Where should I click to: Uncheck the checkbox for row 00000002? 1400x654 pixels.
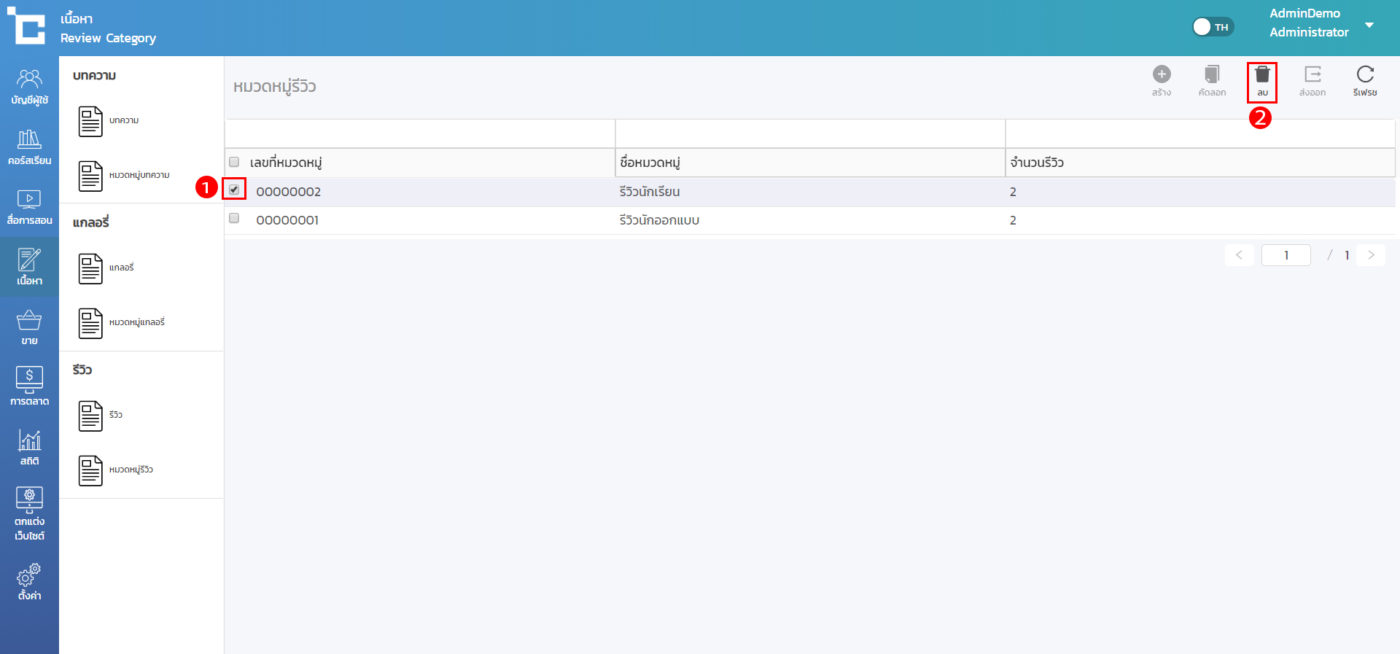pos(234,190)
